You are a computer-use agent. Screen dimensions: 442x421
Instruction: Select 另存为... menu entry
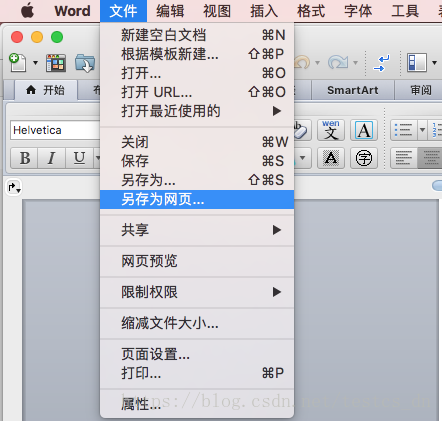[x=197, y=180]
